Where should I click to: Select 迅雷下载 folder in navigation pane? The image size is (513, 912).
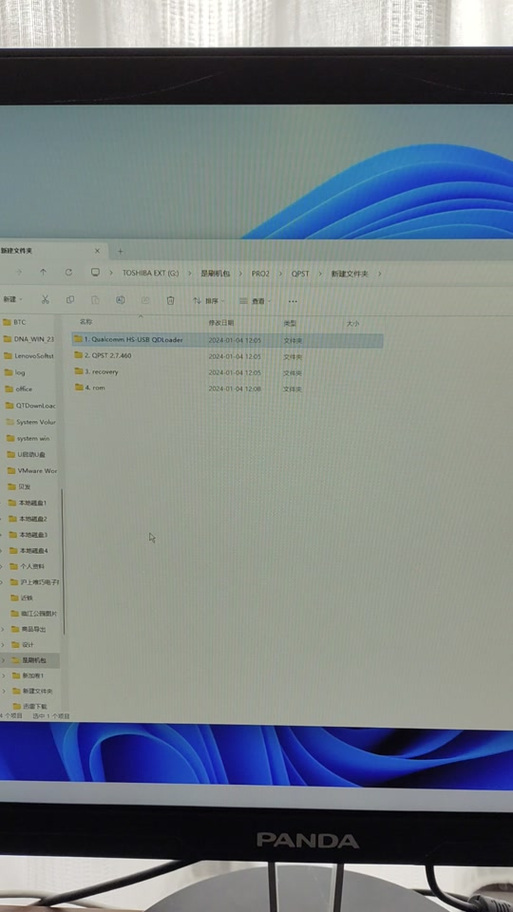point(30,706)
